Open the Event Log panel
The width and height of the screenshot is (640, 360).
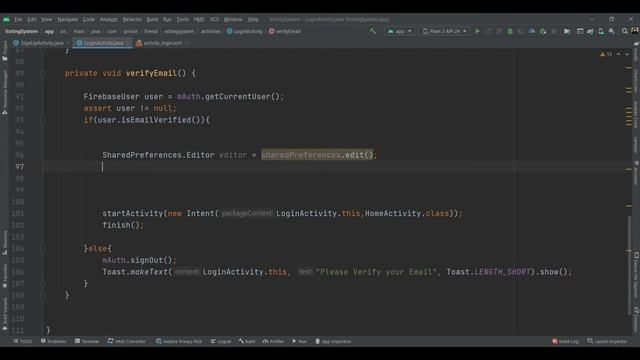[565, 341]
